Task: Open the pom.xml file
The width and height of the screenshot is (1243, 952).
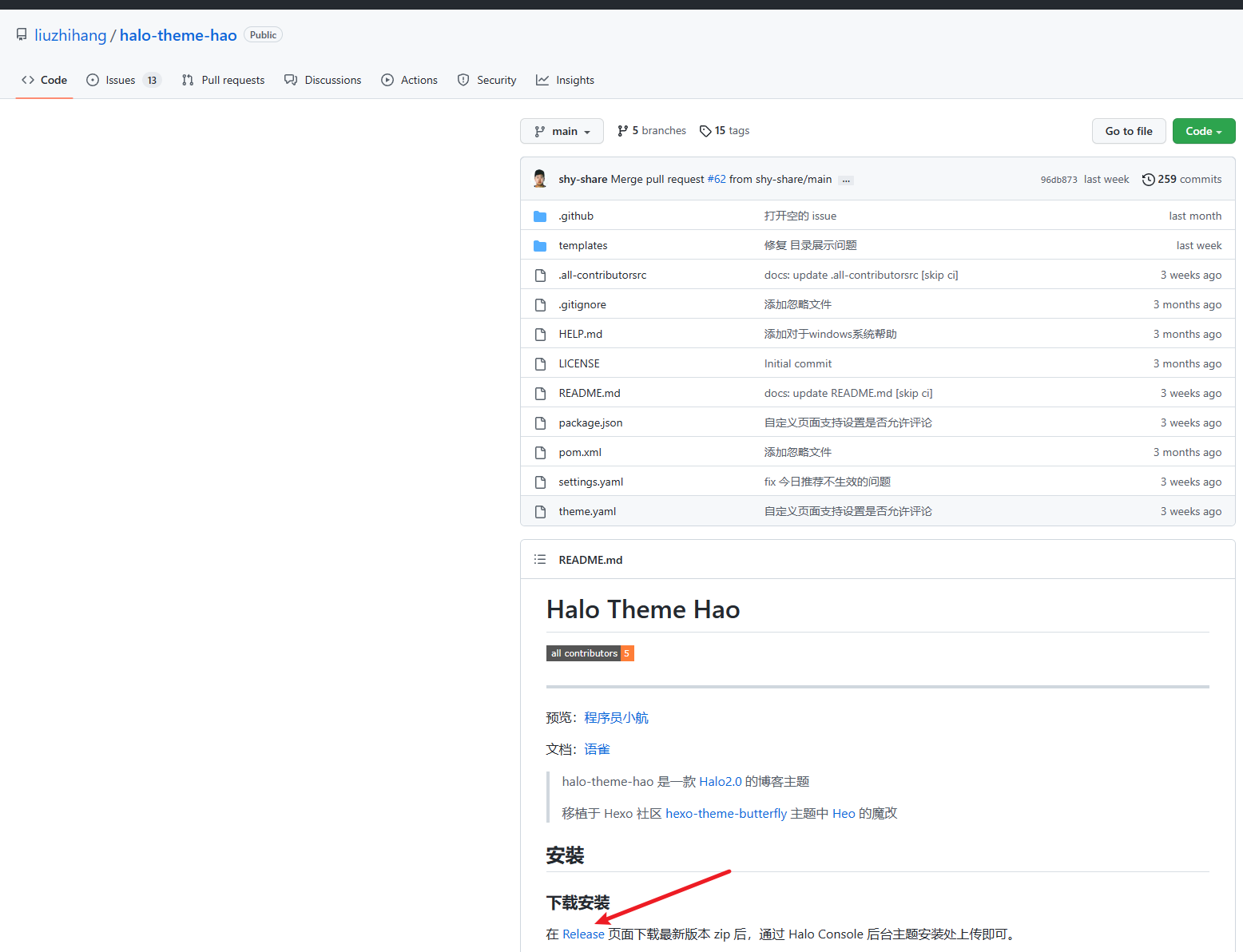Action: coord(580,452)
